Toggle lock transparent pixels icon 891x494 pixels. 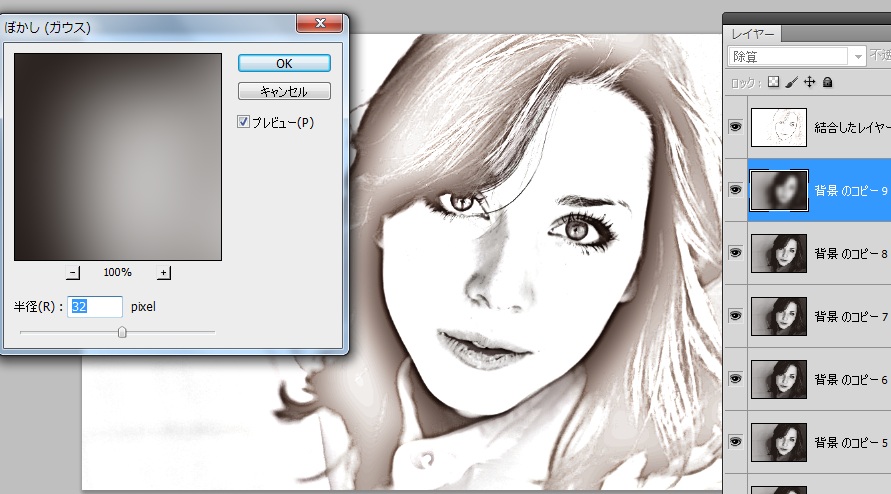pyautogui.click(x=773, y=82)
